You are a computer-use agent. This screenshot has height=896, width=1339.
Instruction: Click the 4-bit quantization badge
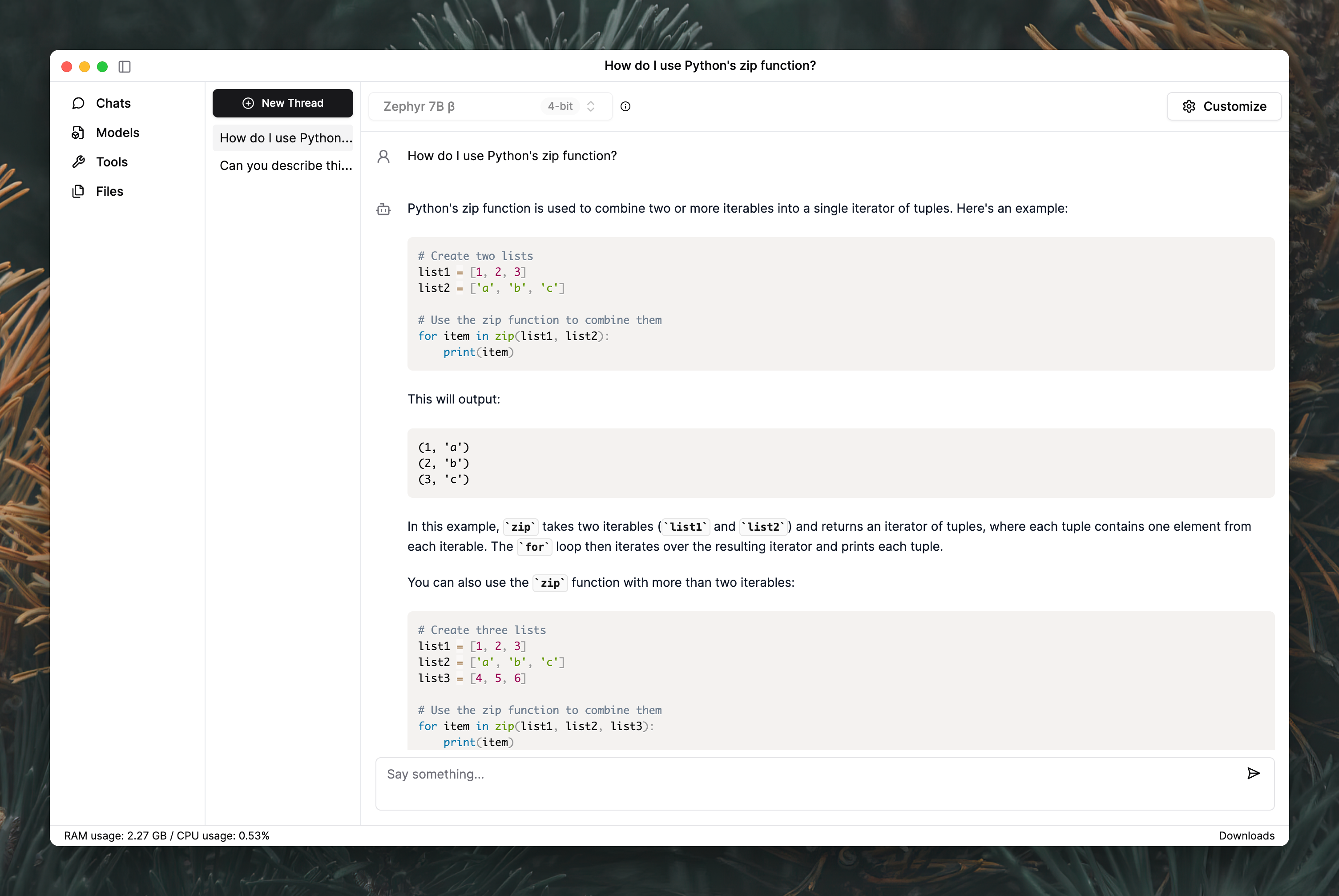click(560, 106)
